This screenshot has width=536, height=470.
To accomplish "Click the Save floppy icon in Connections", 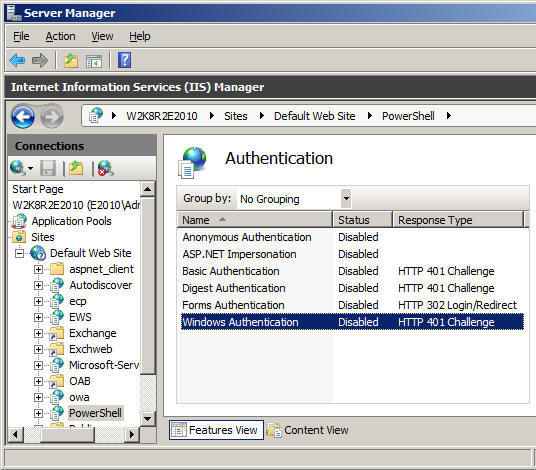I will (x=48, y=168).
